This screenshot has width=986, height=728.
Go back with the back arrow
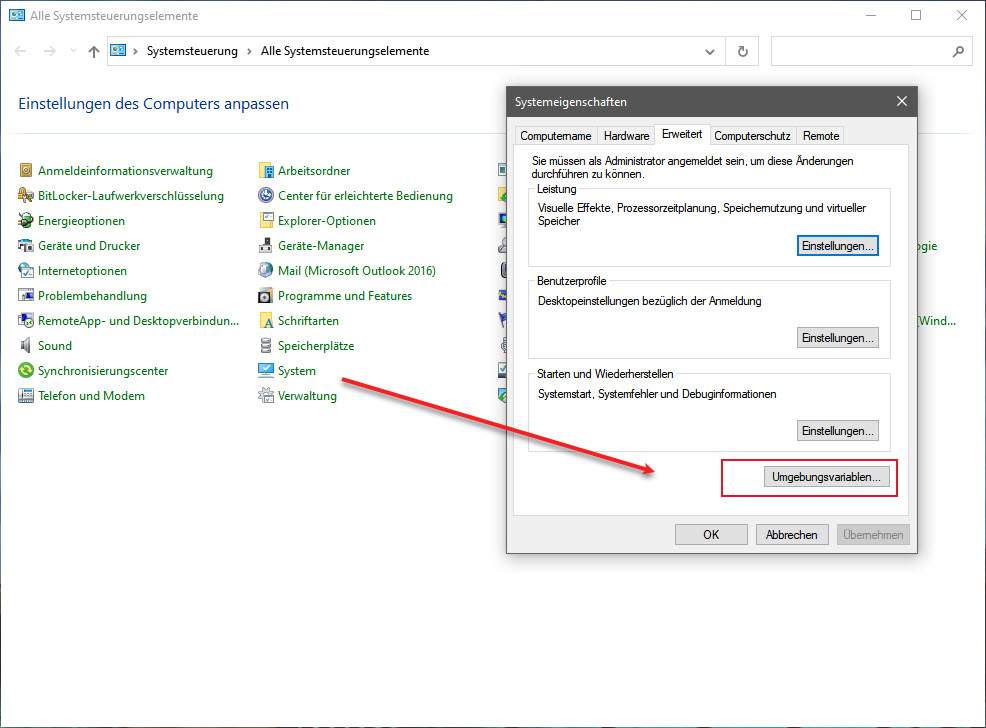point(20,51)
